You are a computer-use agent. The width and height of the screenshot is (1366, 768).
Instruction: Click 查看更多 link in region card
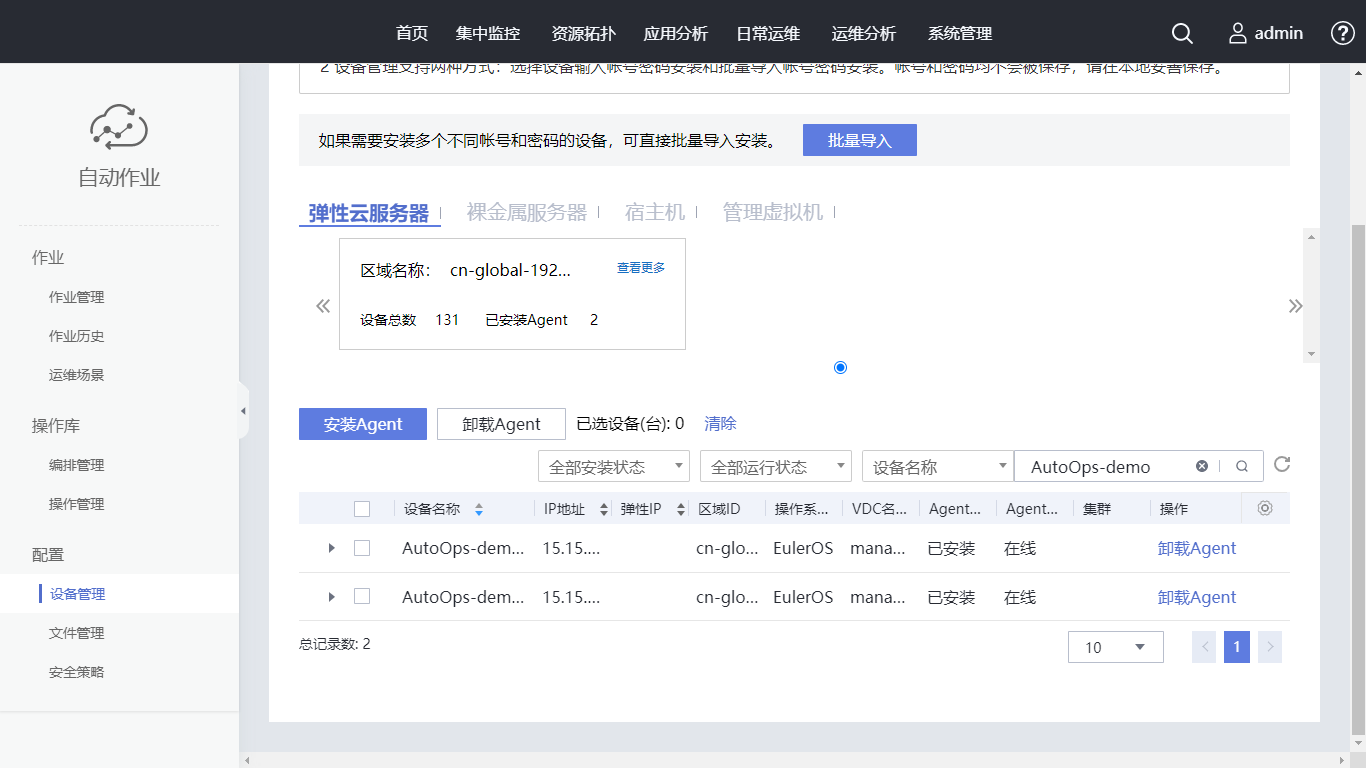[641, 268]
